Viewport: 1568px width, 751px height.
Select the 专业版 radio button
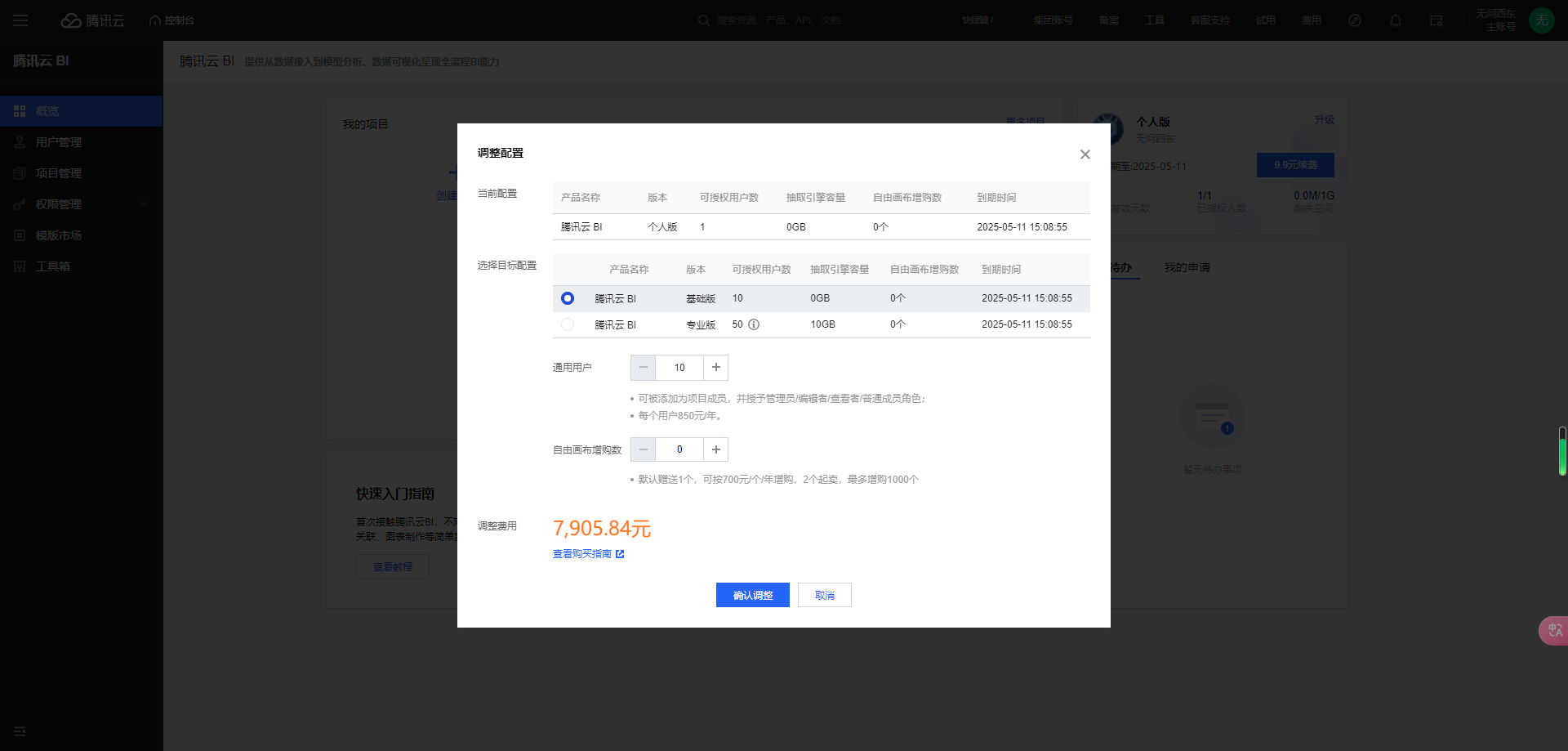click(x=568, y=324)
